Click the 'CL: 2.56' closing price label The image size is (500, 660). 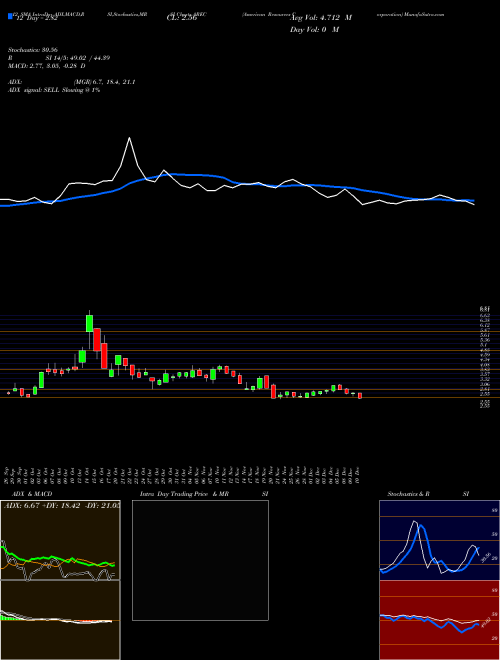182,19
